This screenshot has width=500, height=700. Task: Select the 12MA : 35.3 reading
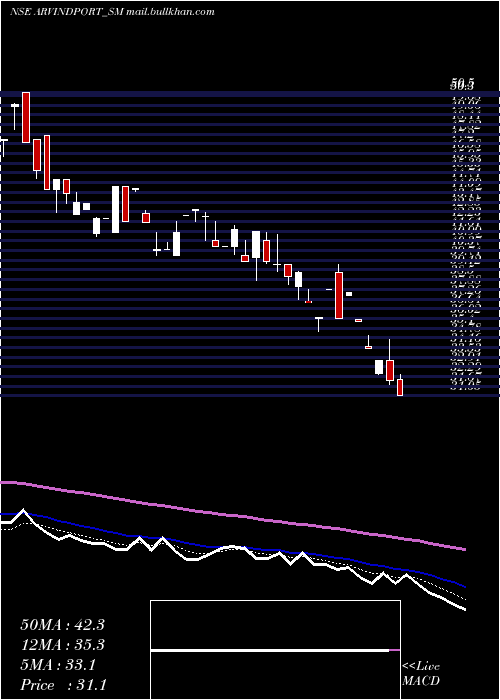(62, 645)
